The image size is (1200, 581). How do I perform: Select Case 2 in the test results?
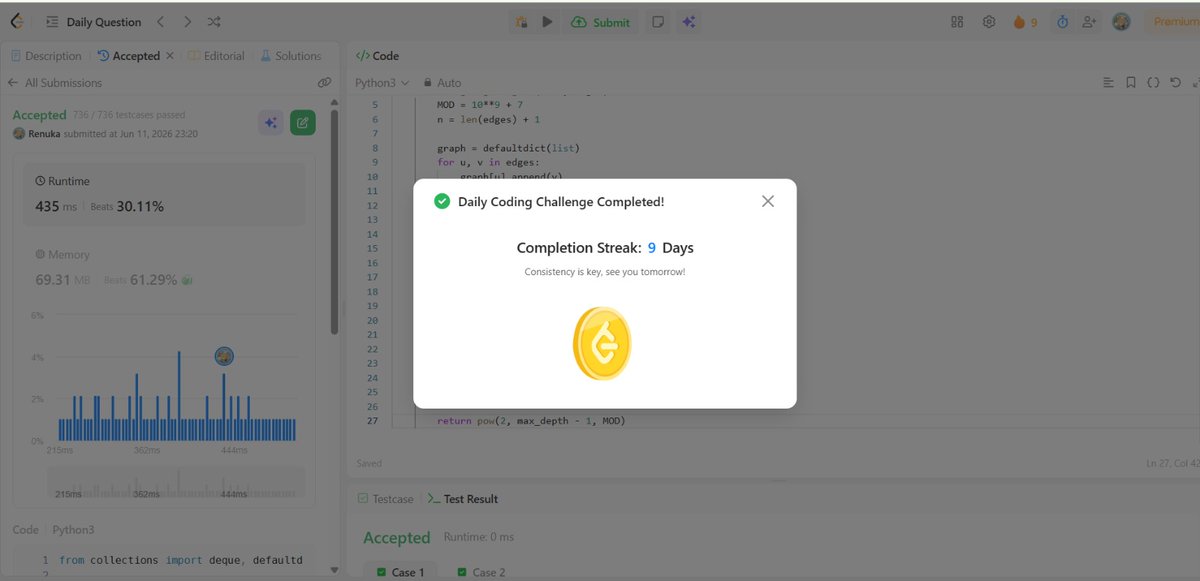click(x=482, y=572)
